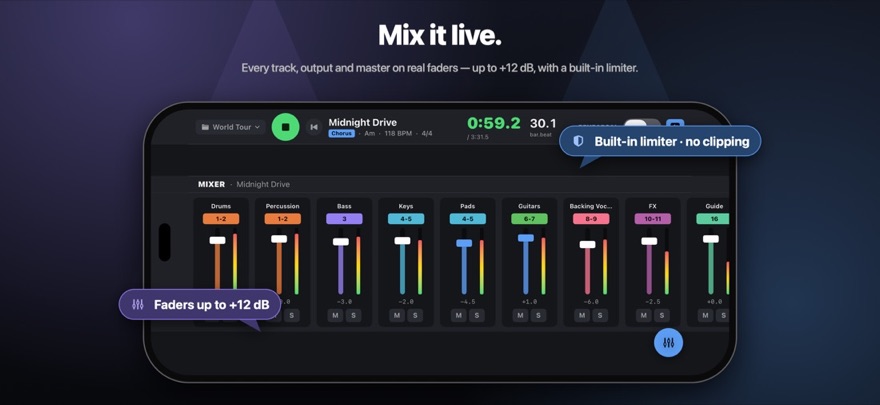Open Bass output badge 3

(x=344, y=219)
